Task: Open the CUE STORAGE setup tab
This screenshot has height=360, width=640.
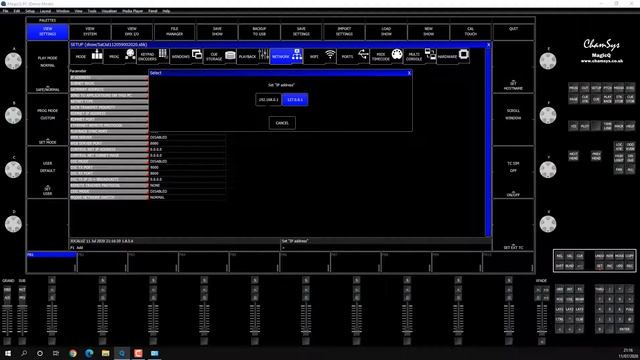Action: pos(220,56)
